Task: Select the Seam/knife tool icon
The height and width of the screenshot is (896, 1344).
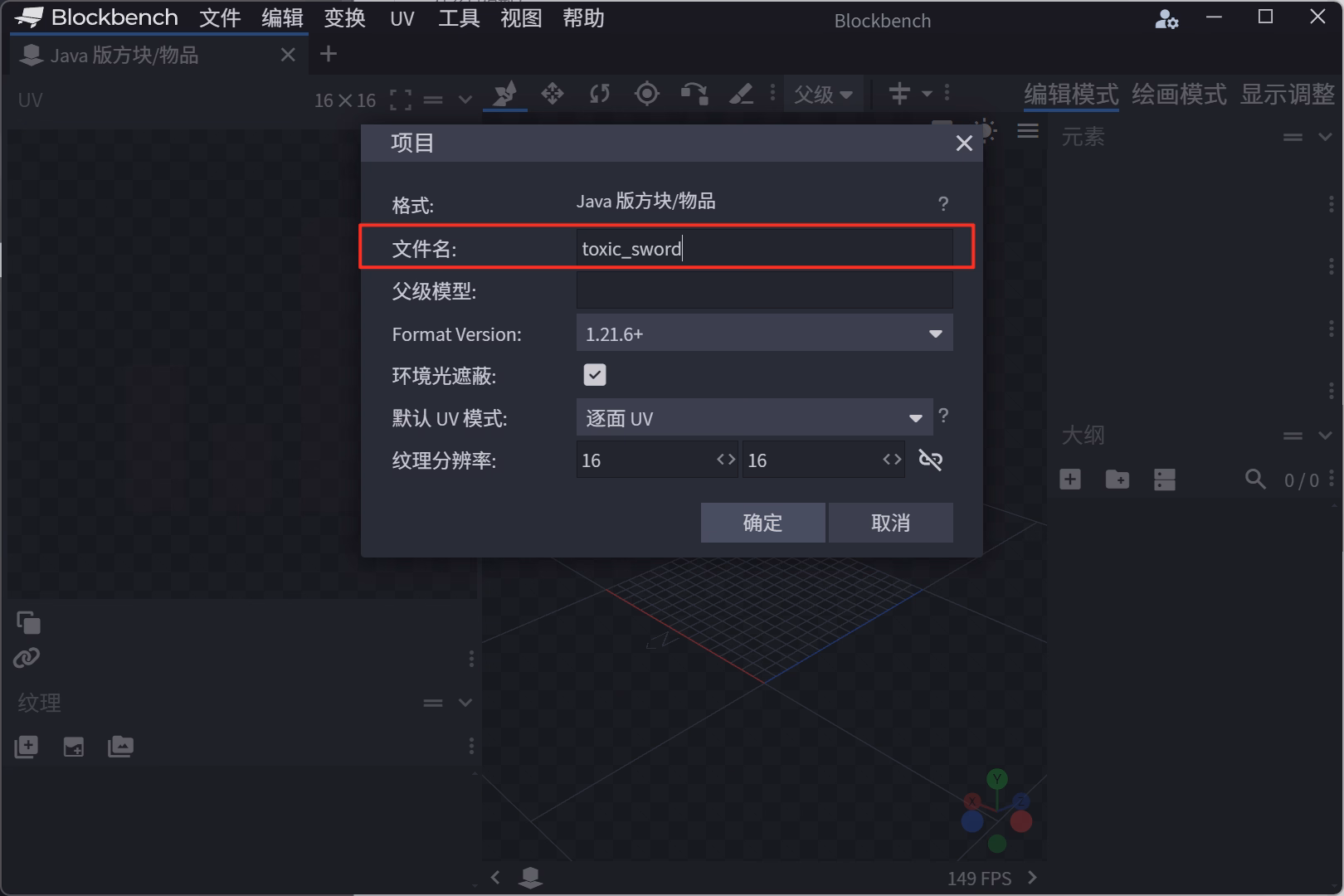Action: (x=741, y=94)
